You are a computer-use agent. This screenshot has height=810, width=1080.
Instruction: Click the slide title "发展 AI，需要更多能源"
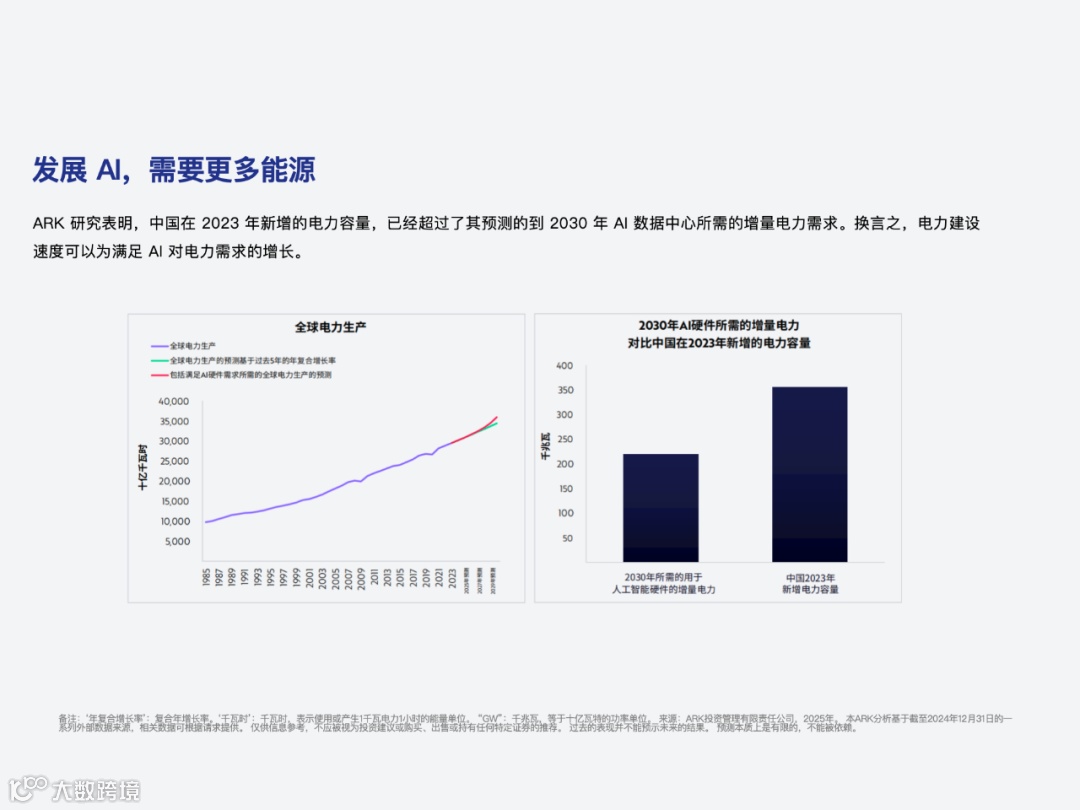click(x=174, y=169)
